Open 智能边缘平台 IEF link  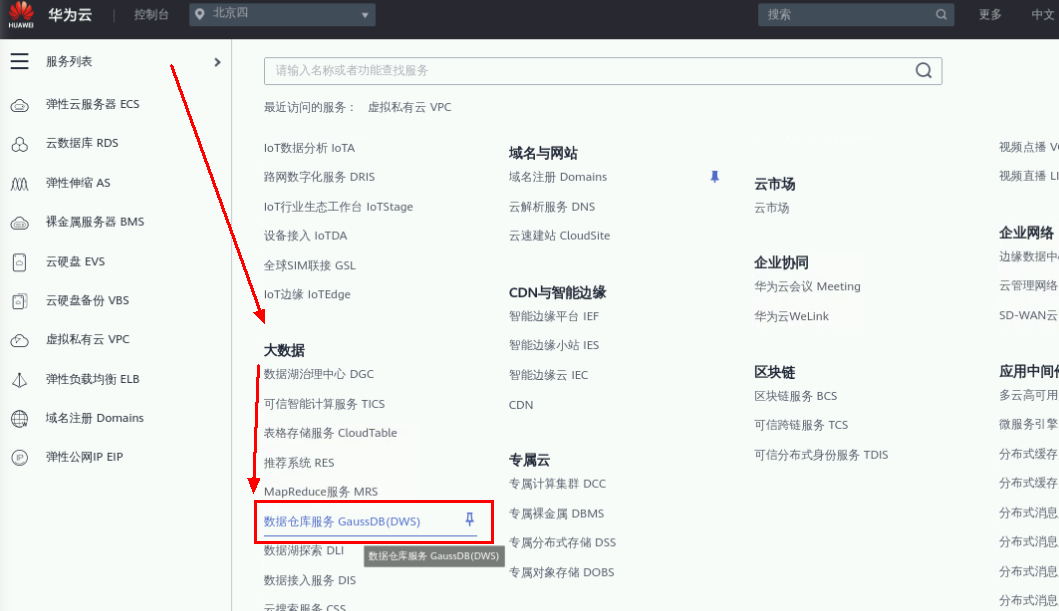(554, 316)
